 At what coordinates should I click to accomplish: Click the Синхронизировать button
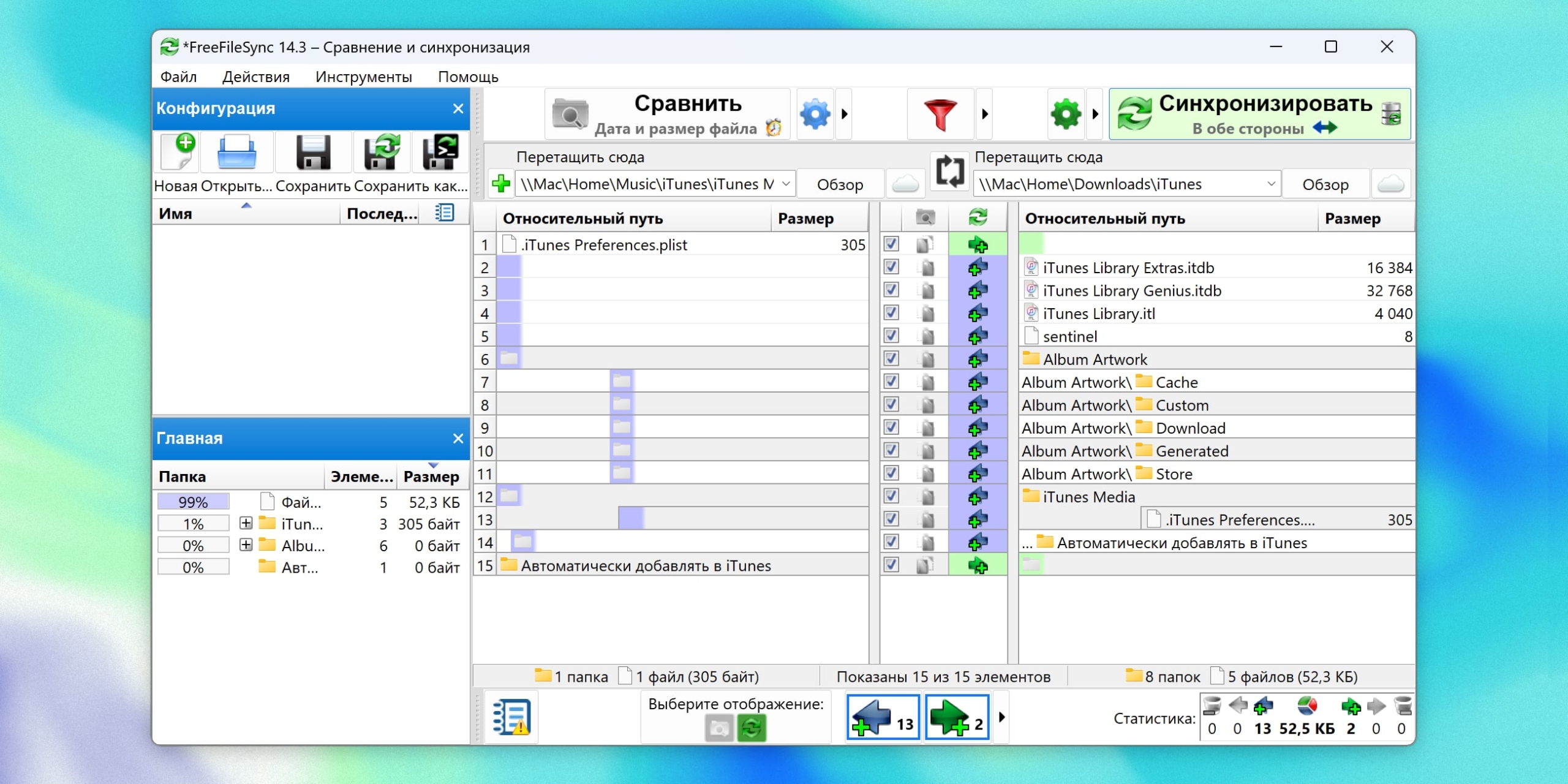(x=1260, y=114)
